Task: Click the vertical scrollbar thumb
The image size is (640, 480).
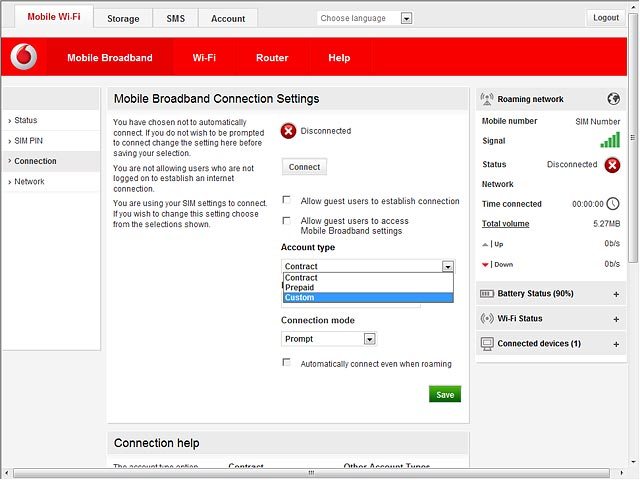Action: 633,138
